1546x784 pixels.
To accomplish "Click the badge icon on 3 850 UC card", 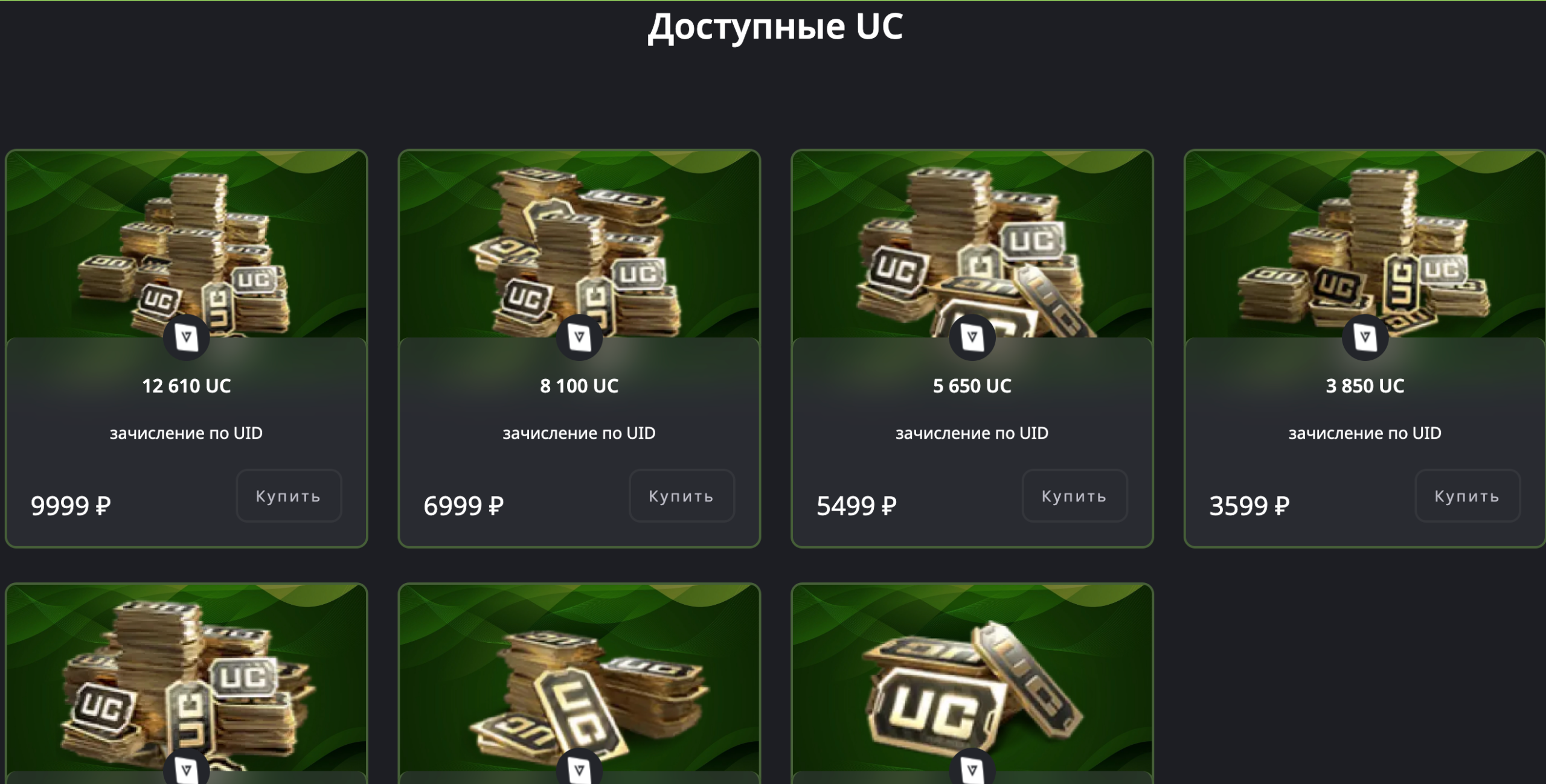I will pos(1365,337).
